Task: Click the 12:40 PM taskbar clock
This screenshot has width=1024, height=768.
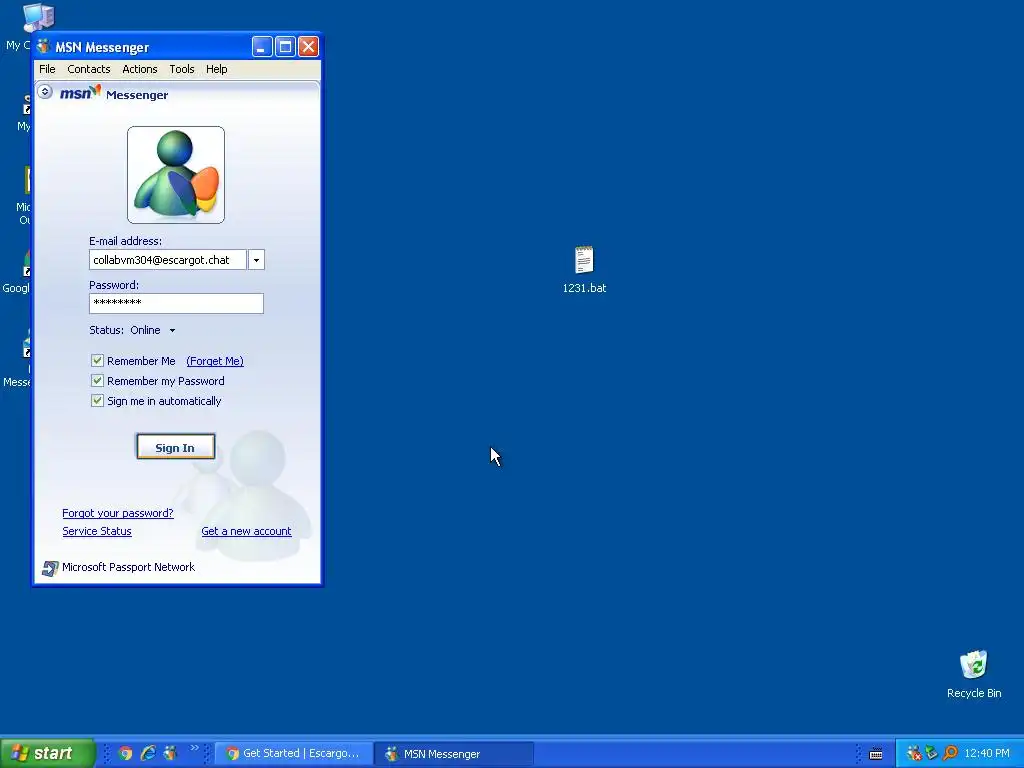Action: 987,754
